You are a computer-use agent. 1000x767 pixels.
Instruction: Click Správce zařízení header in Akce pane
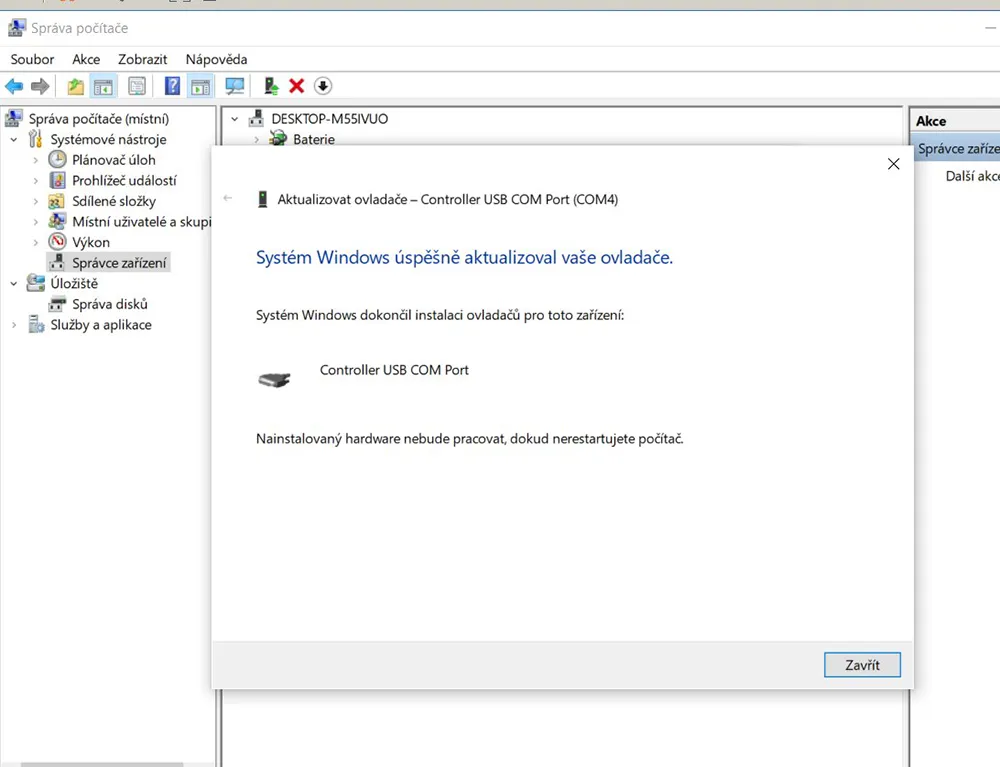point(957,149)
